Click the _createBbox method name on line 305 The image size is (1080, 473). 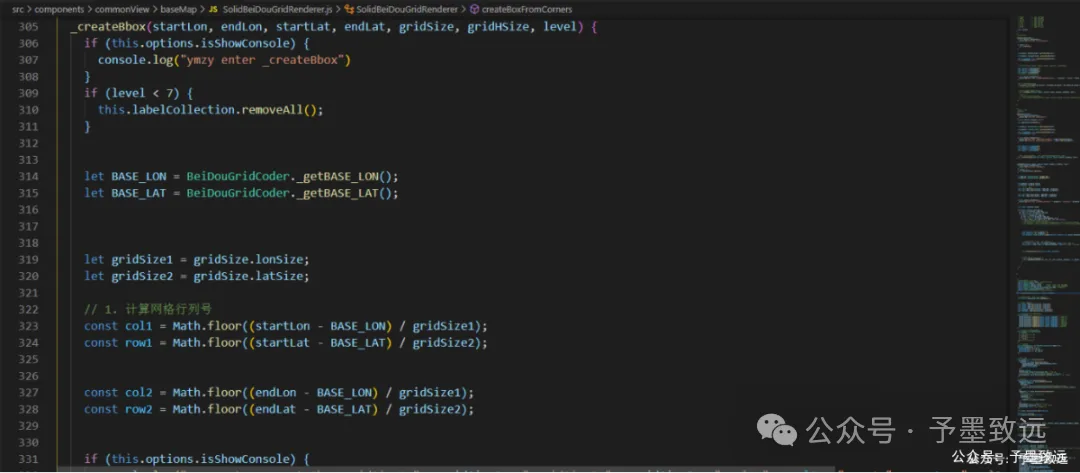[x=110, y=28]
